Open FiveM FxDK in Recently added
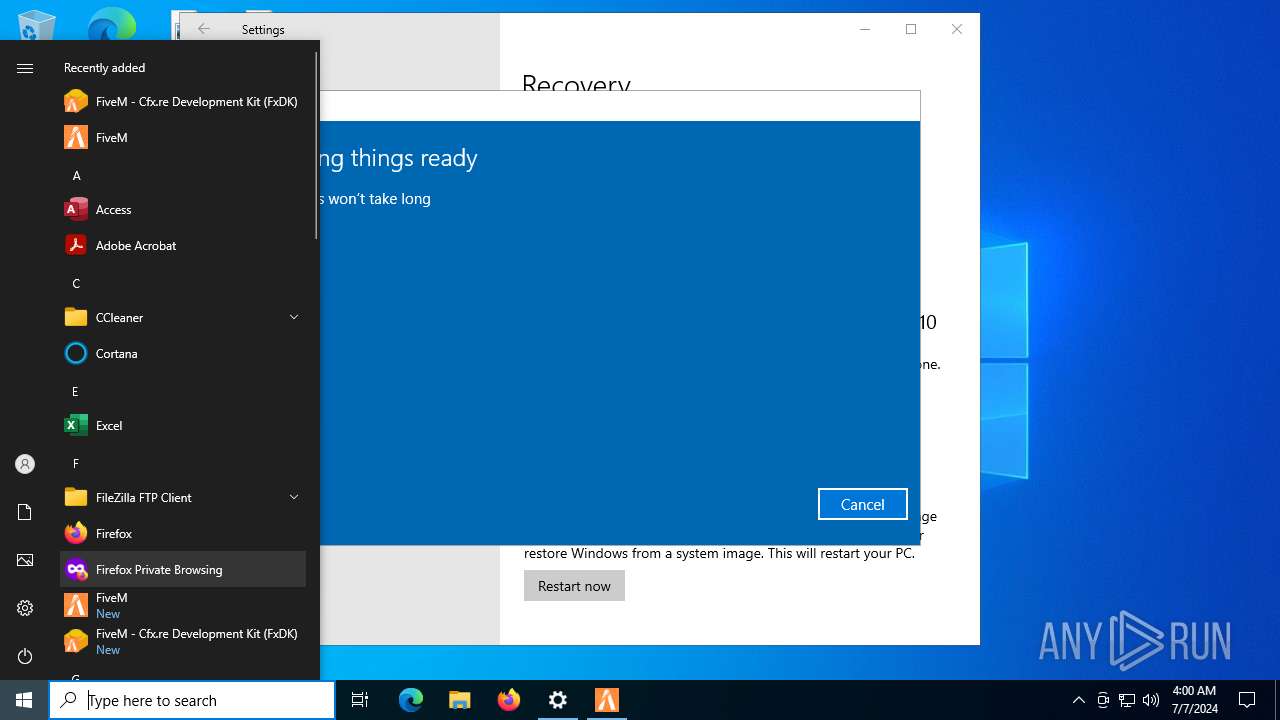1280x720 pixels. (x=183, y=102)
